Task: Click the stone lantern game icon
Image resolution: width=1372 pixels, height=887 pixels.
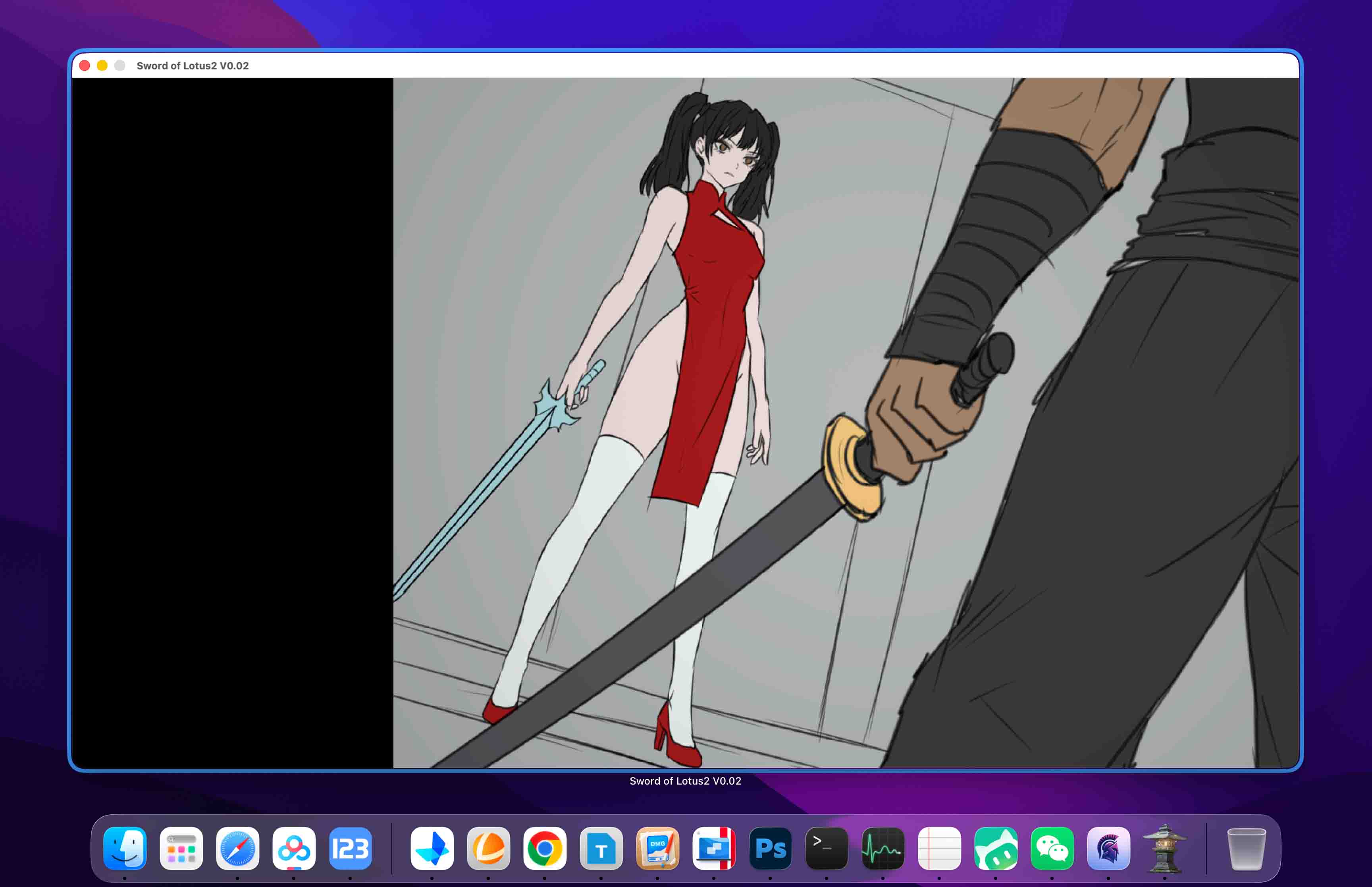Action: pos(1165,848)
